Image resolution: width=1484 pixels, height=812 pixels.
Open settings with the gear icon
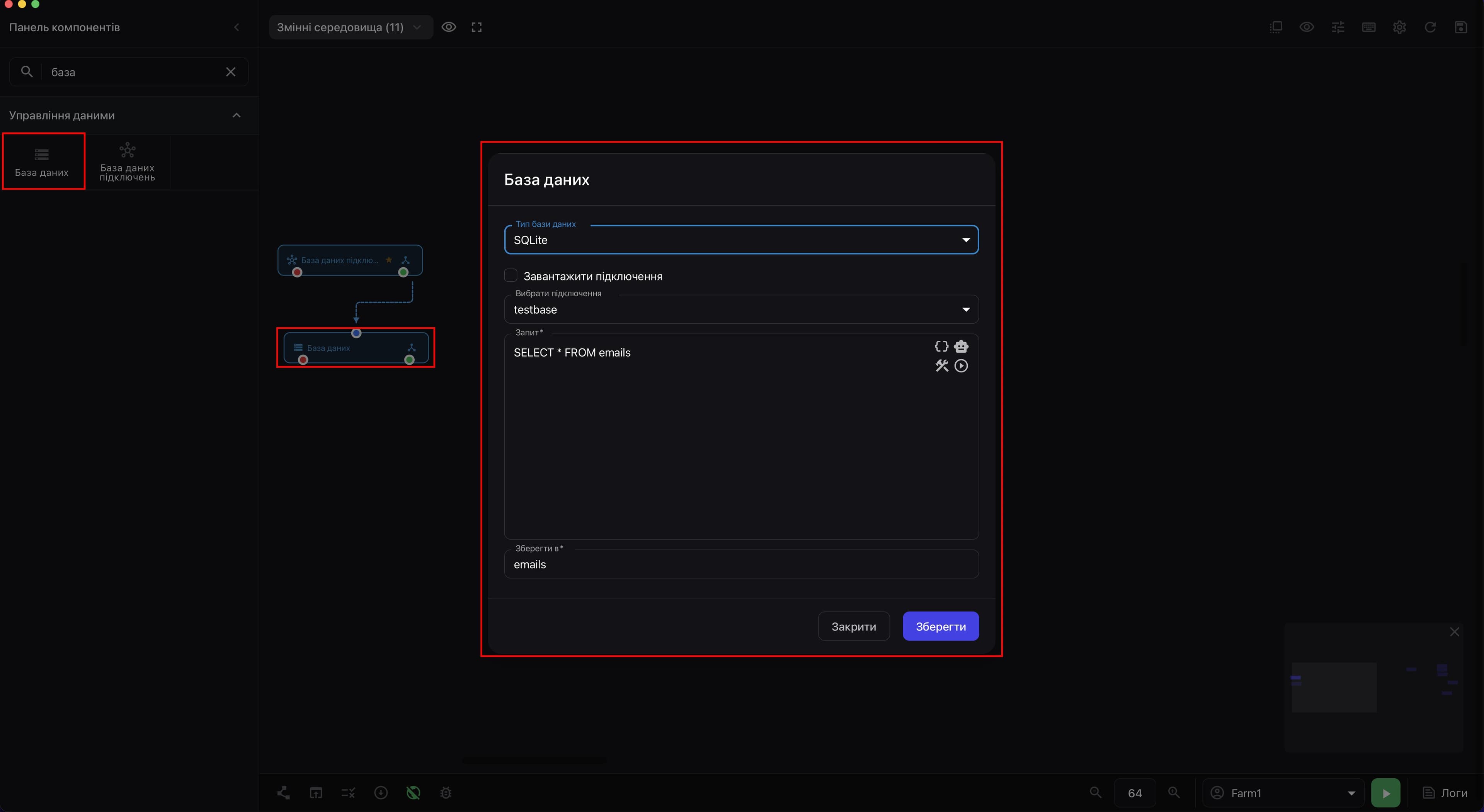(x=1399, y=27)
